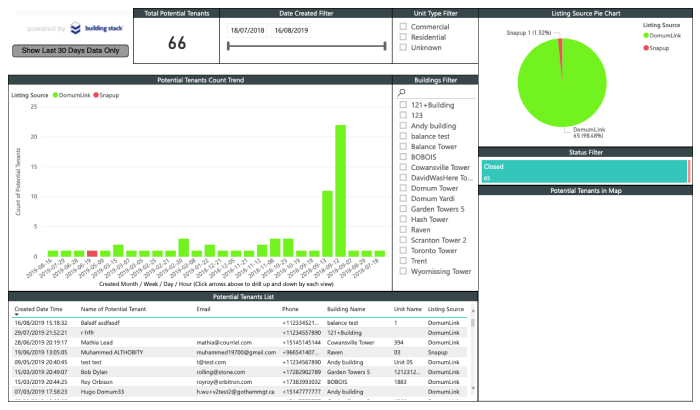Click sort arrow under Created Date Time column

click(x=17, y=314)
